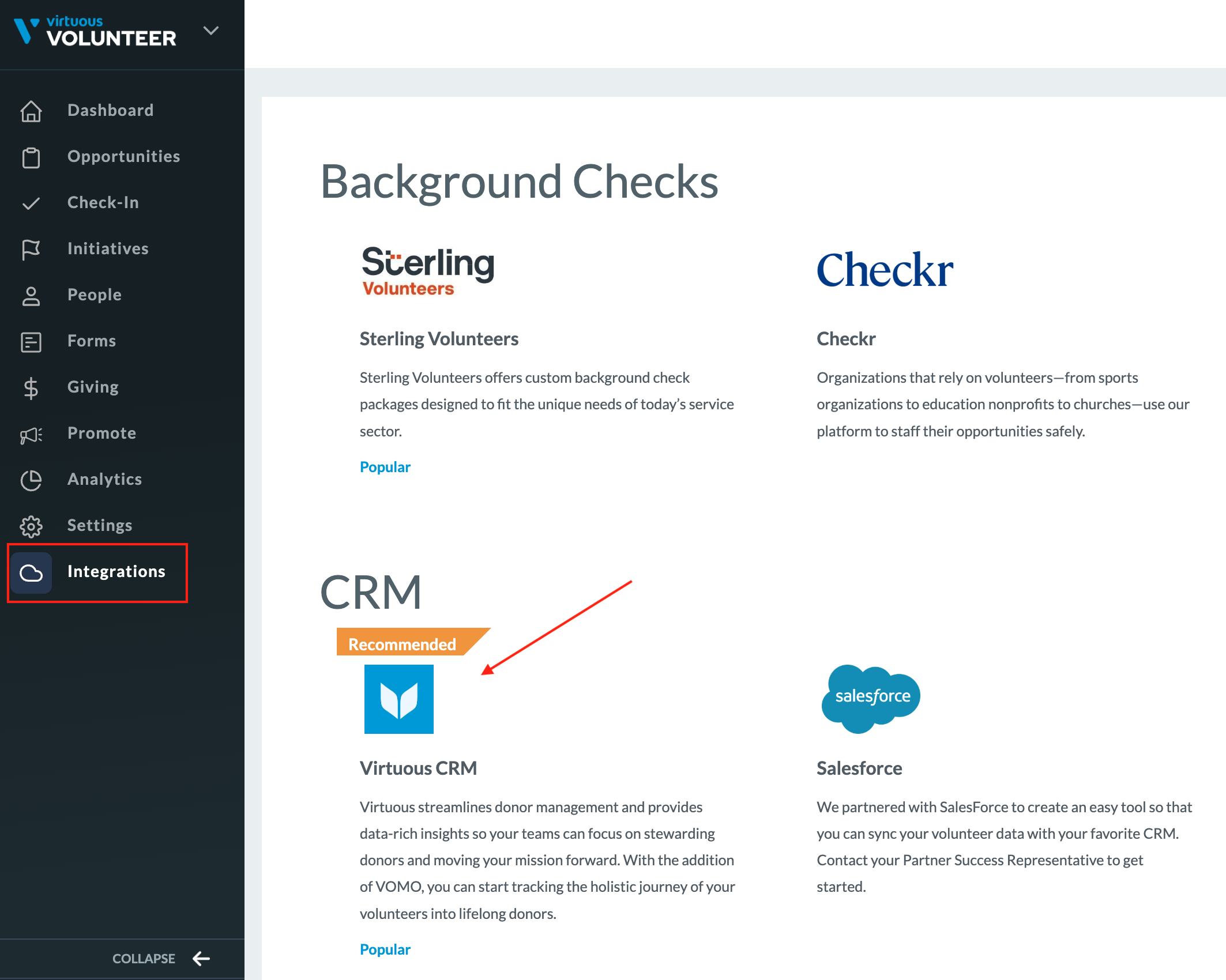
Task: Go to Opportunities in the sidebar
Action: (123, 156)
